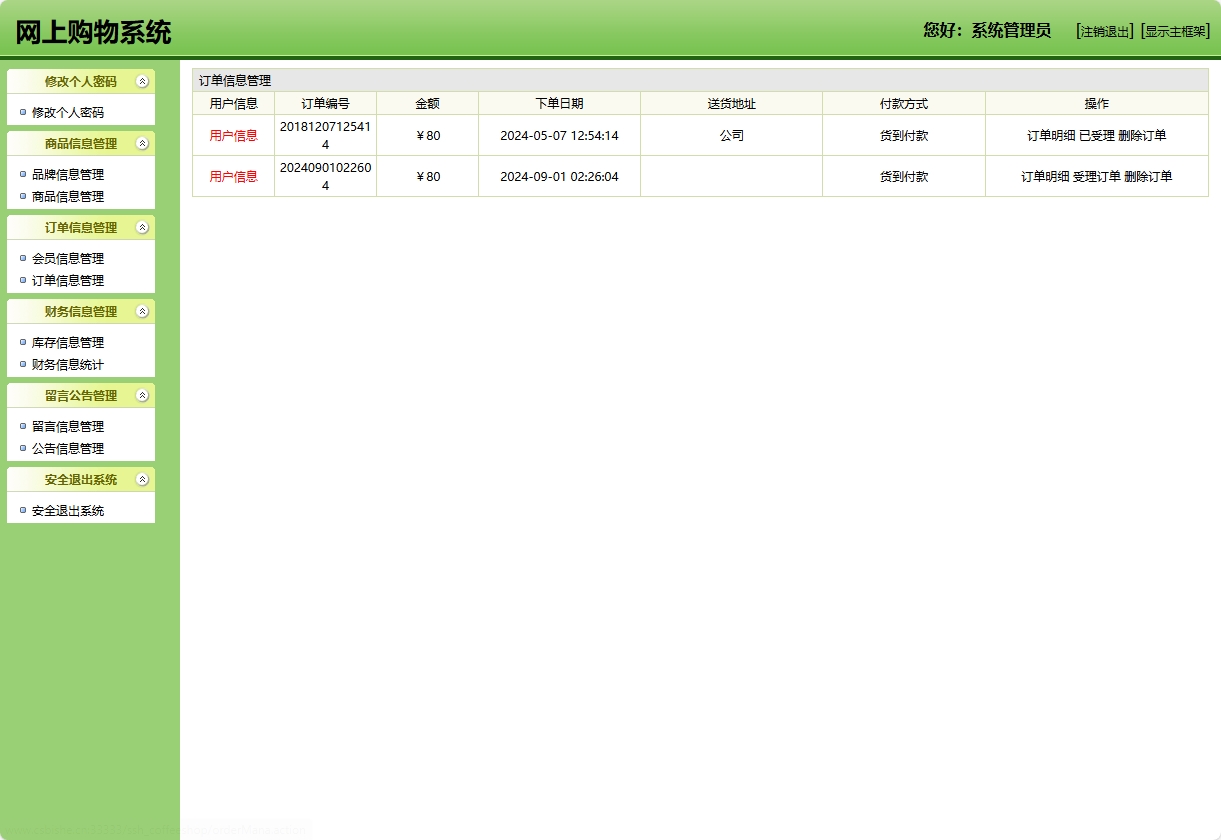
Task: Click order number 20181207125414
Action: click(326, 136)
